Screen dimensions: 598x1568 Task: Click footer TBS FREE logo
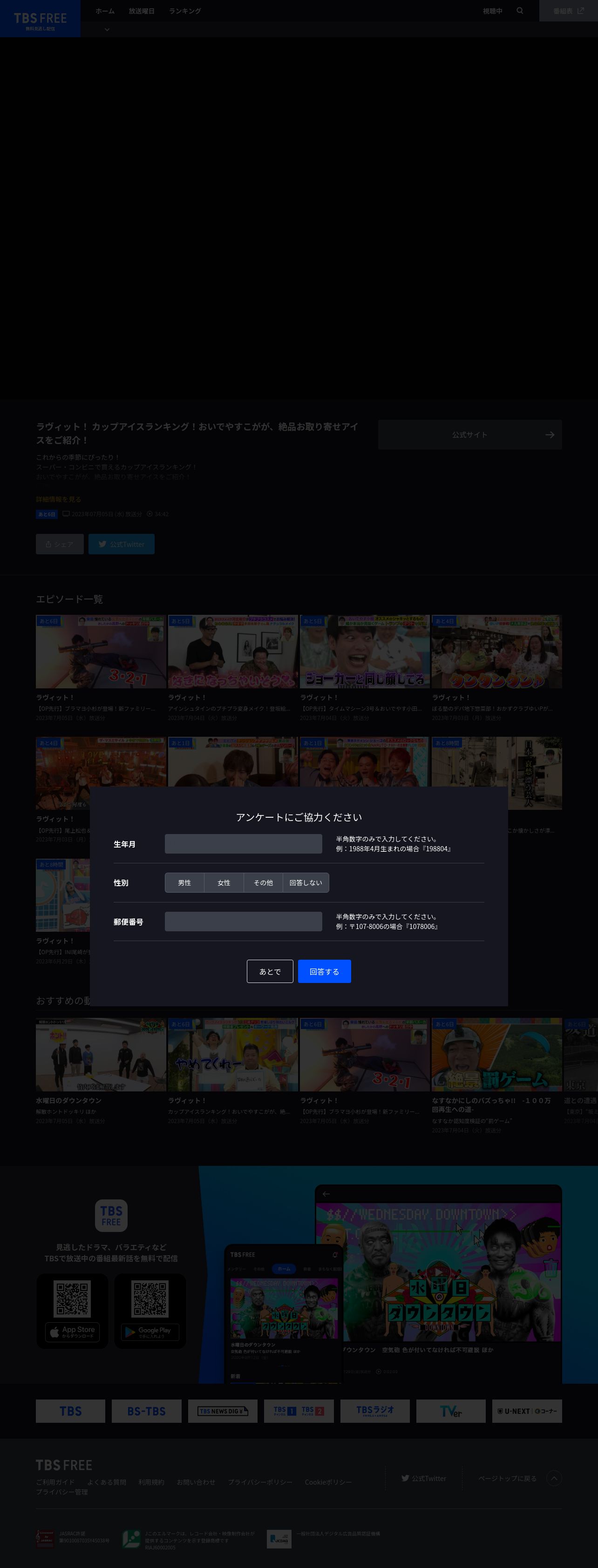coord(64,1465)
